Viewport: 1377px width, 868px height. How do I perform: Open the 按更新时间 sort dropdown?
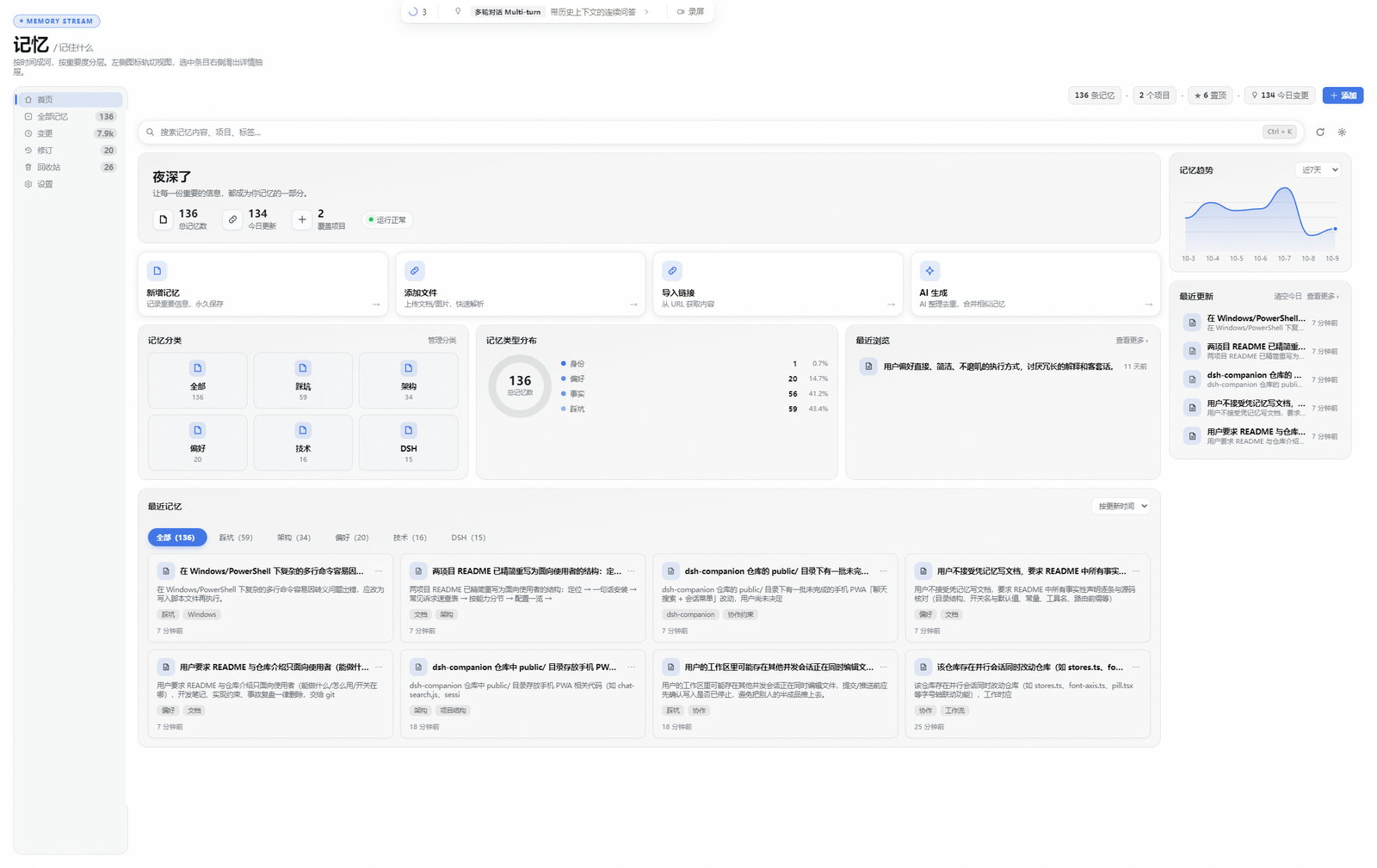pyautogui.click(x=1121, y=506)
